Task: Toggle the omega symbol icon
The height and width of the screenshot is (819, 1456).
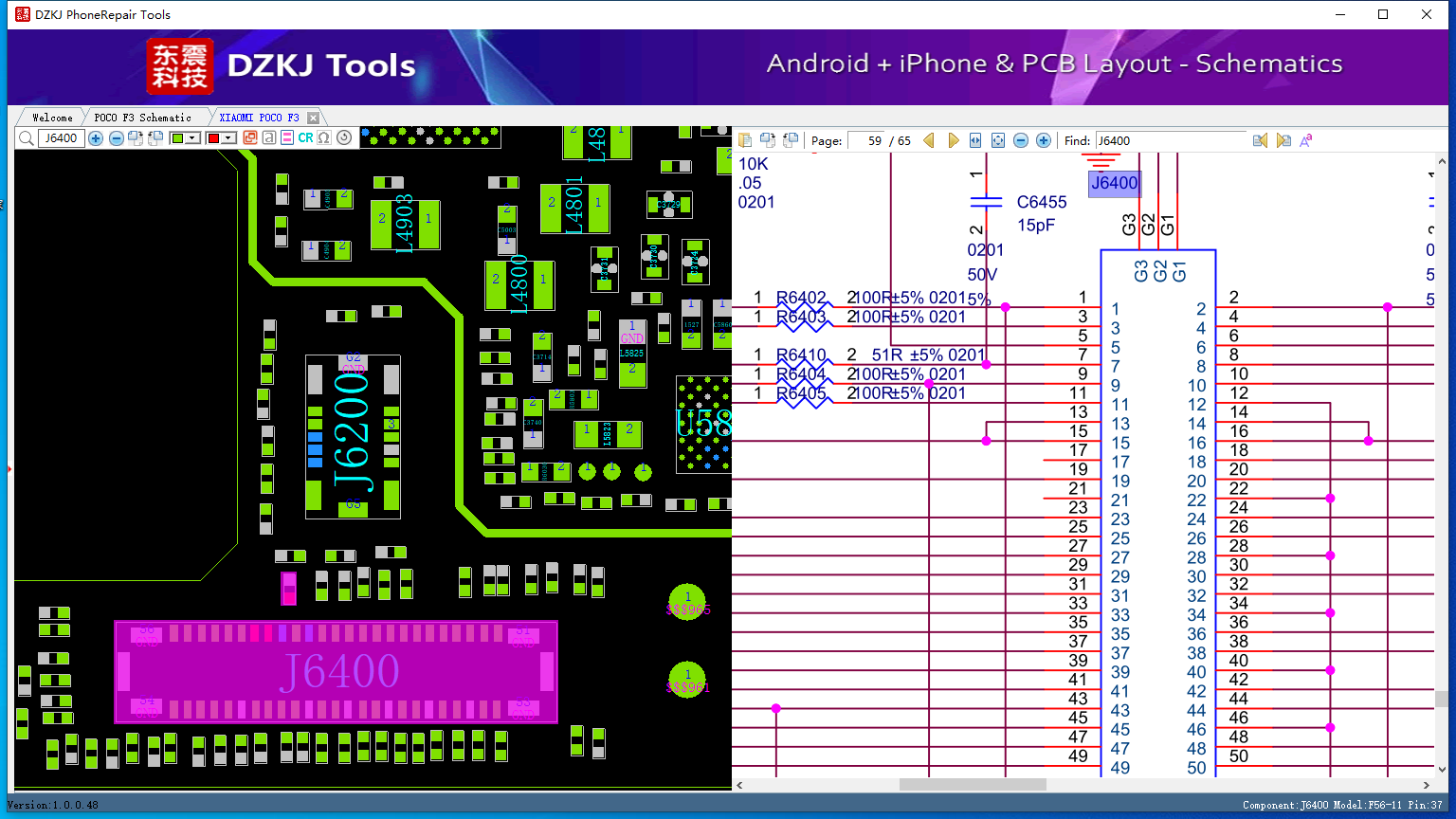Action: click(324, 138)
